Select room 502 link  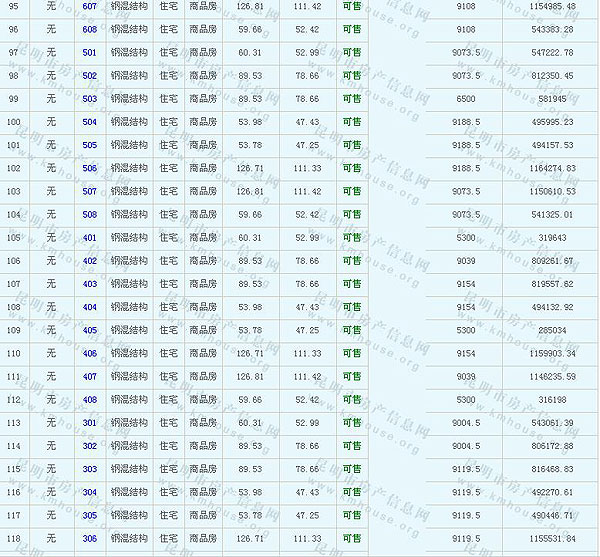point(90,75)
